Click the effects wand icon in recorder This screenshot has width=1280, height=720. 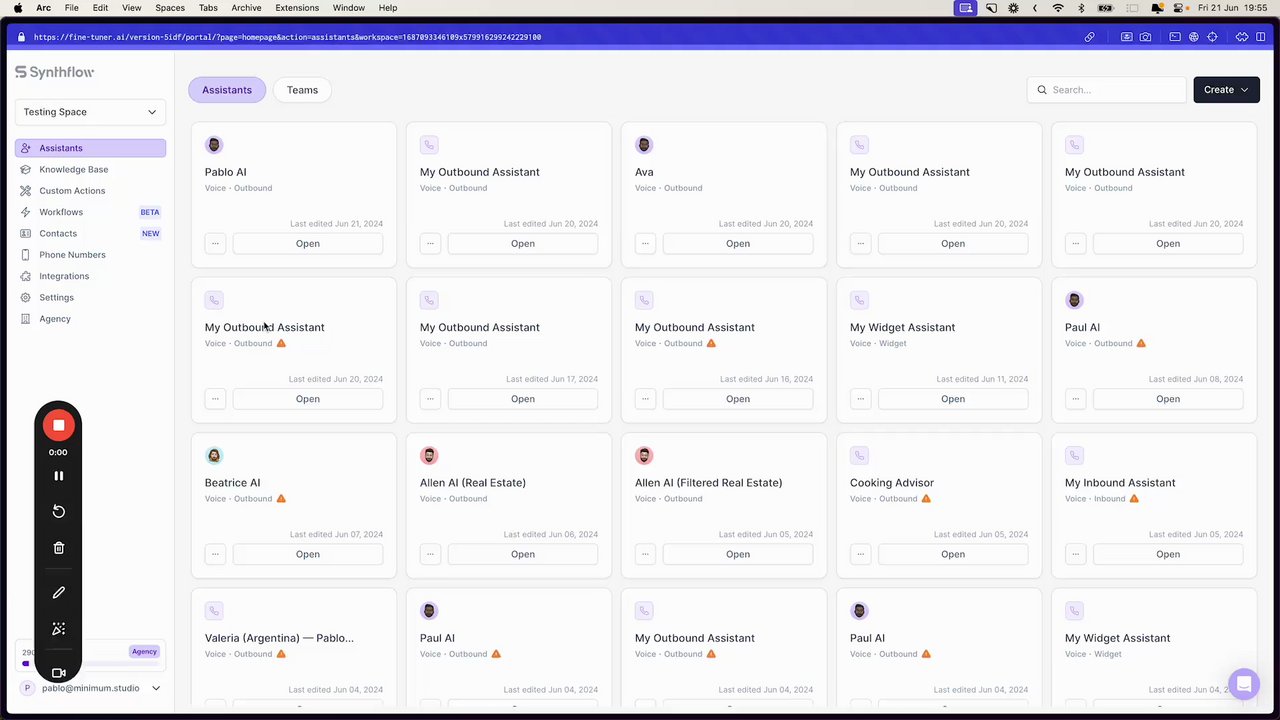(58, 629)
